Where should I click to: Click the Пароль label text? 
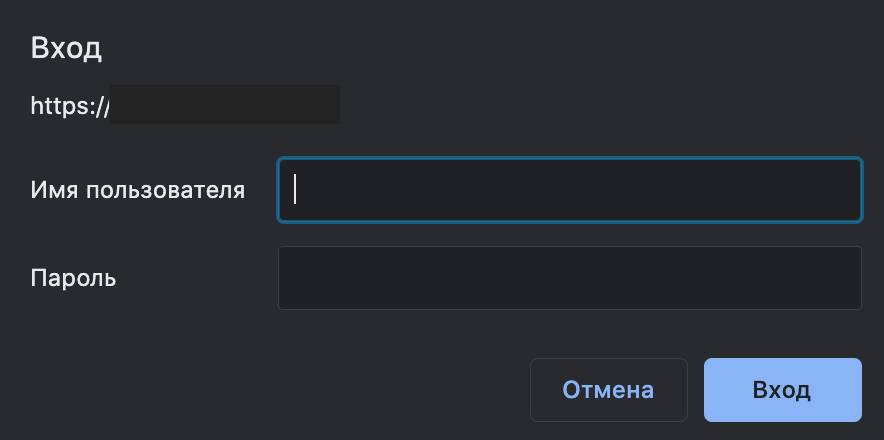(74, 278)
